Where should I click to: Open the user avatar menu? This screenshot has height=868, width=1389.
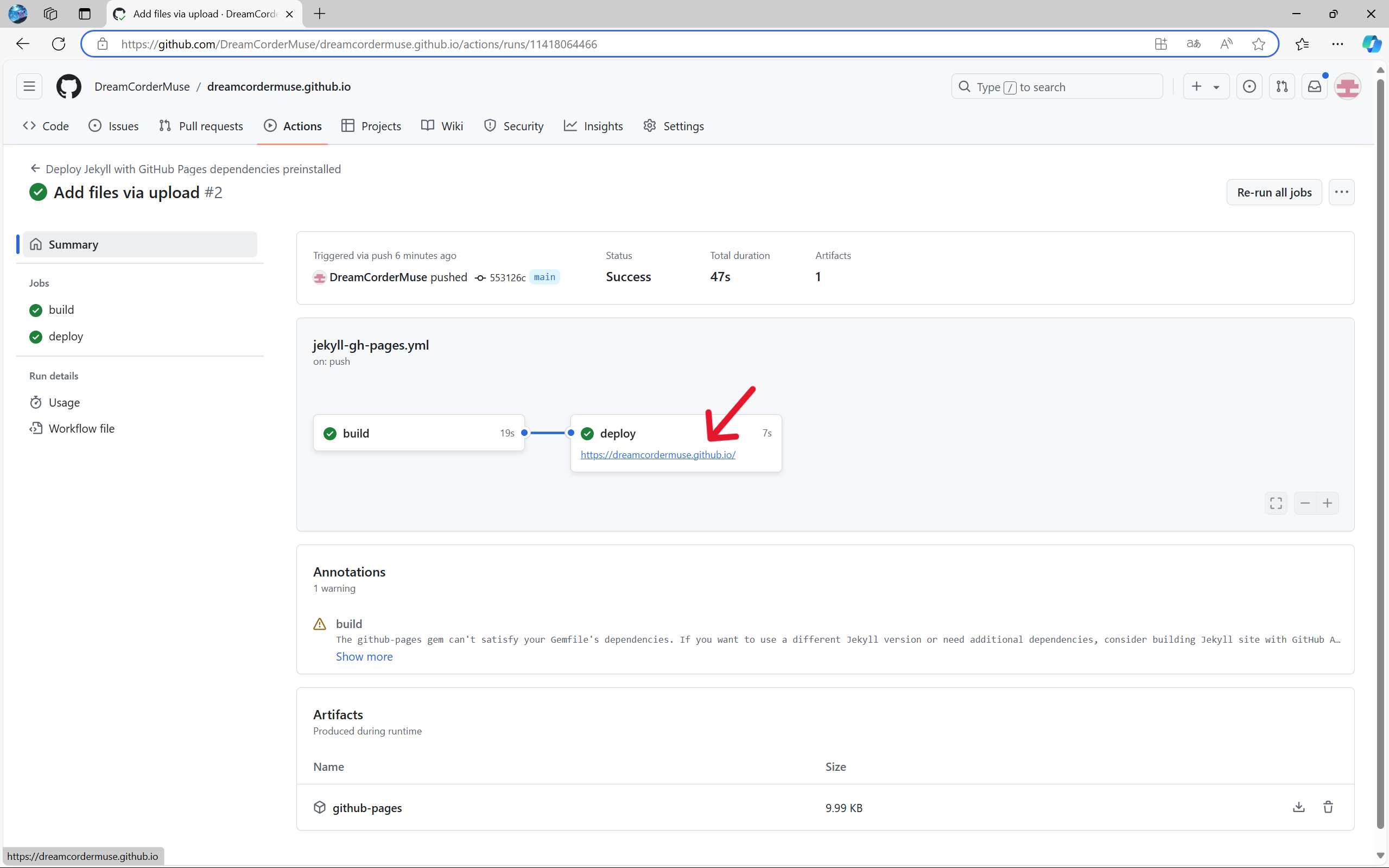[x=1347, y=87]
